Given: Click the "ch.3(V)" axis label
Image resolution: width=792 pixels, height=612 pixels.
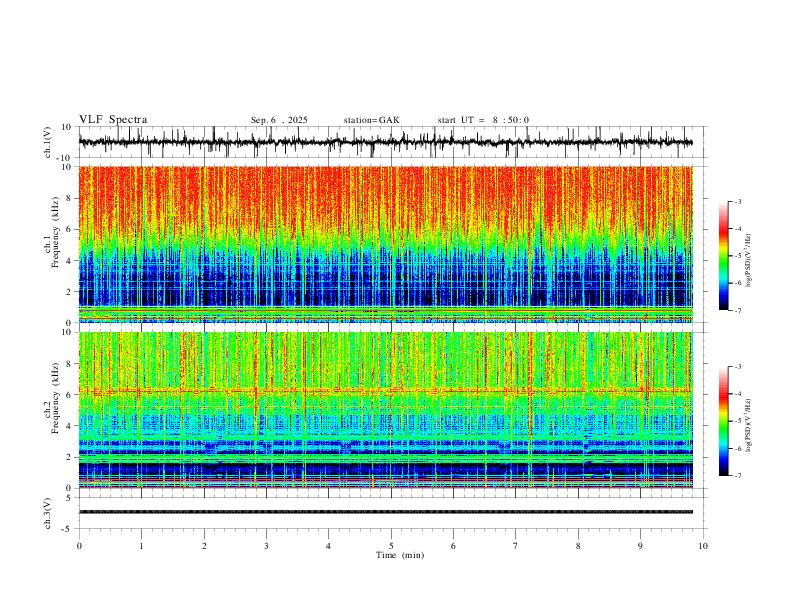Looking at the screenshot, I should pos(47,514).
